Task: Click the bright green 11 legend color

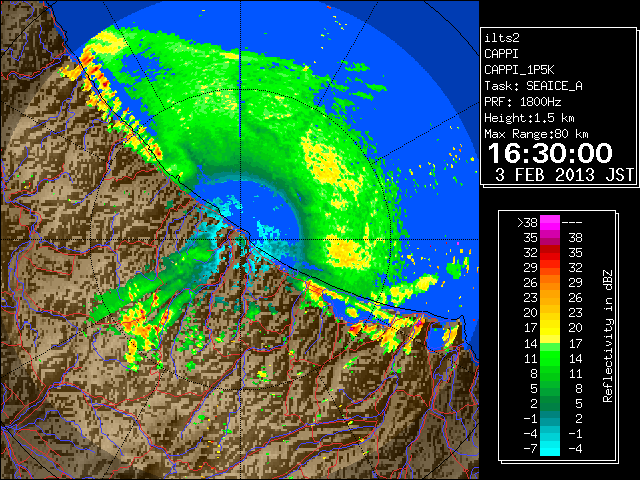Action: (x=550, y=358)
